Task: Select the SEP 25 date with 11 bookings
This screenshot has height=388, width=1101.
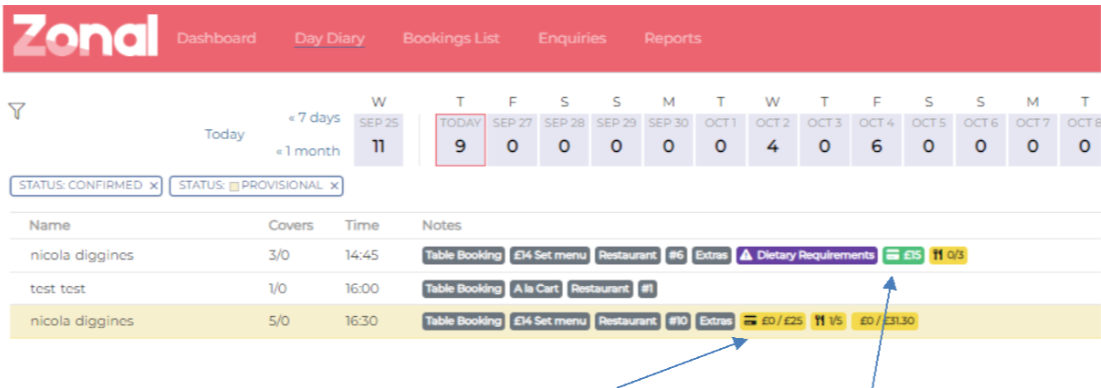Action: (378, 140)
